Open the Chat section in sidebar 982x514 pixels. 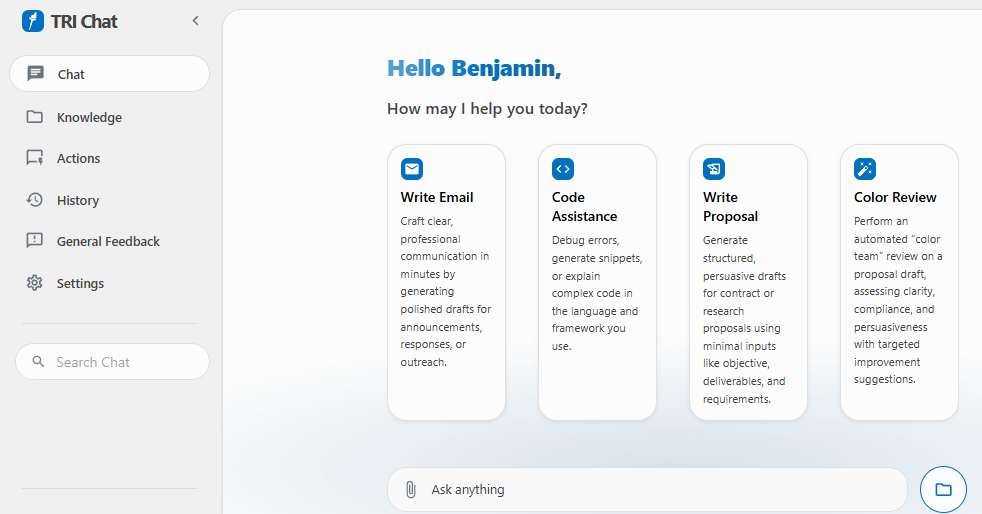[x=109, y=74]
